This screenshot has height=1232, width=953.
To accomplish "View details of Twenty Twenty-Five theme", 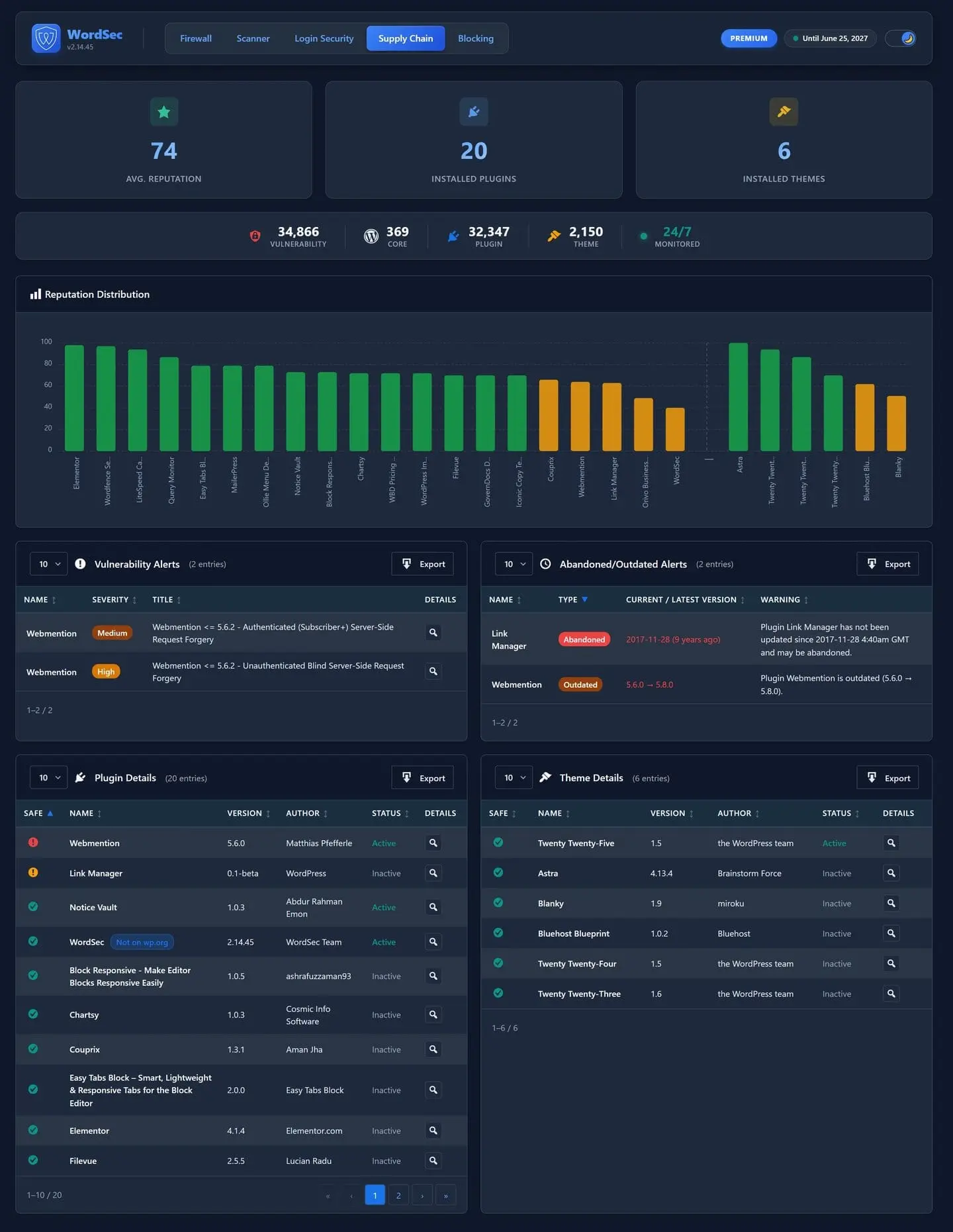I will [891, 843].
